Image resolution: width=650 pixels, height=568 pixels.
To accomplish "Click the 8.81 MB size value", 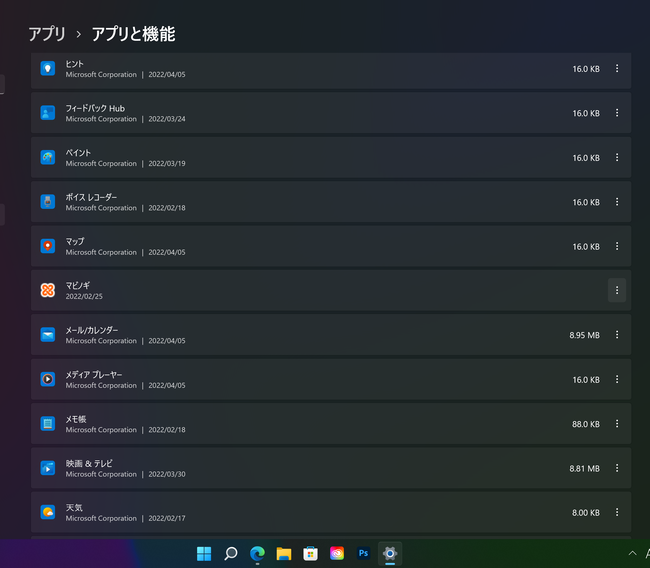I will coord(584,468).
